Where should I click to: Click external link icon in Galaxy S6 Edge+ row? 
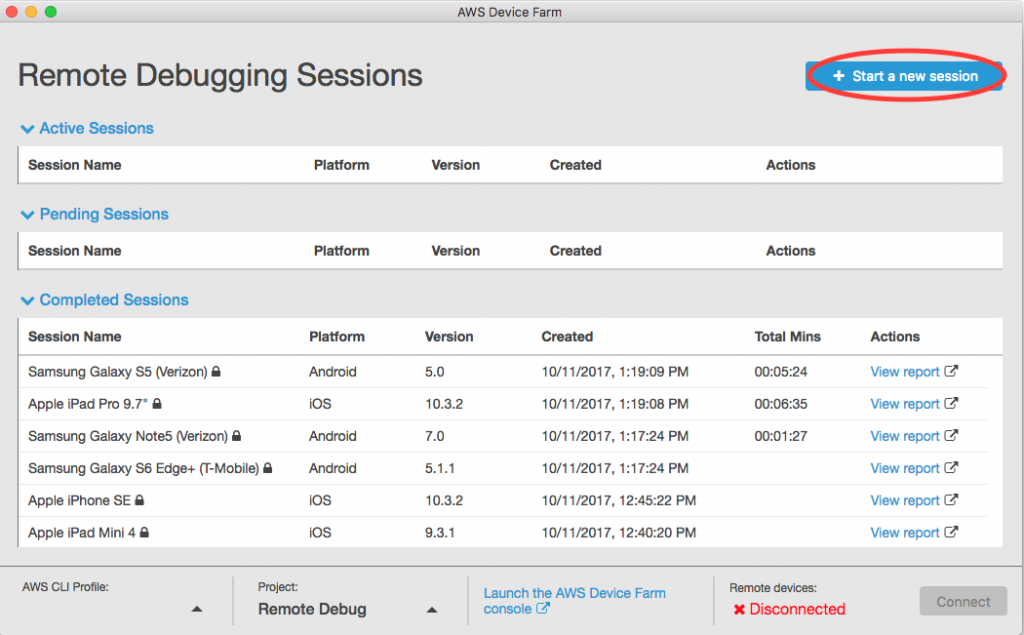(x=952, y=467)
